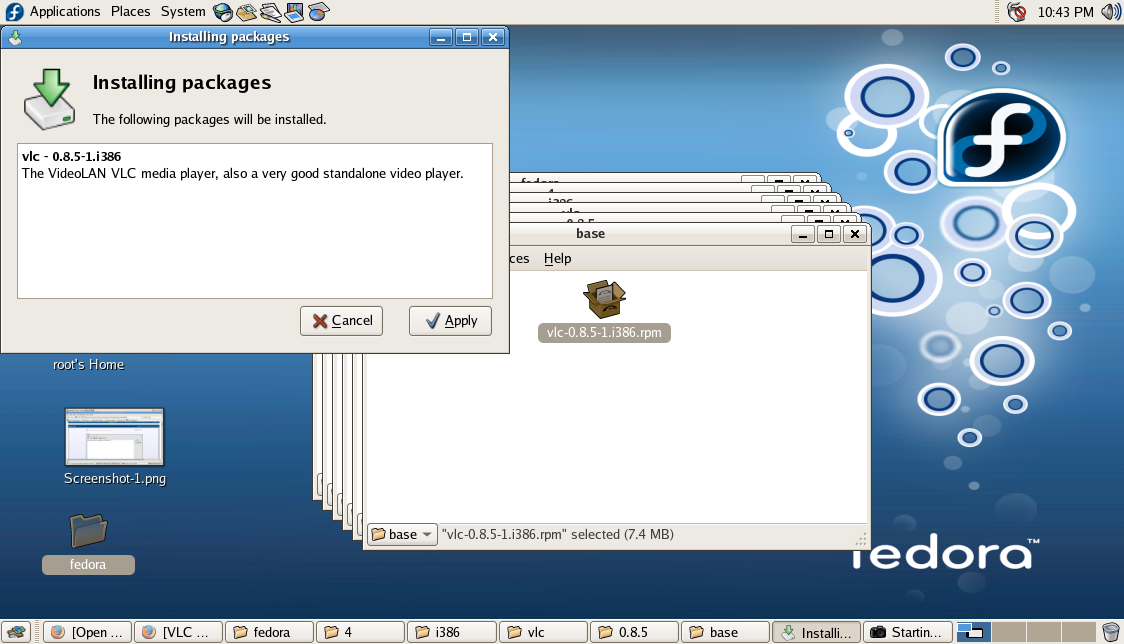The width and height of the screenshot is (1124, 644).
Task: Open the Evolution mail launcher in the top panel
Action: [247, 11]
